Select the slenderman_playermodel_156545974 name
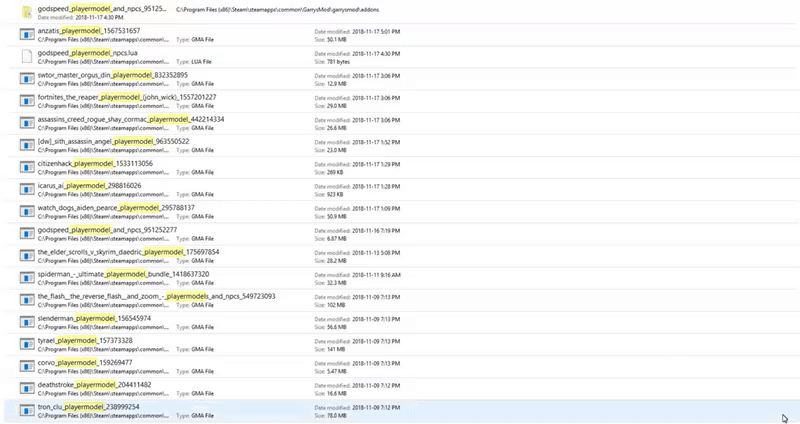Viewport: 800px width, 424px height. point(94,318)
